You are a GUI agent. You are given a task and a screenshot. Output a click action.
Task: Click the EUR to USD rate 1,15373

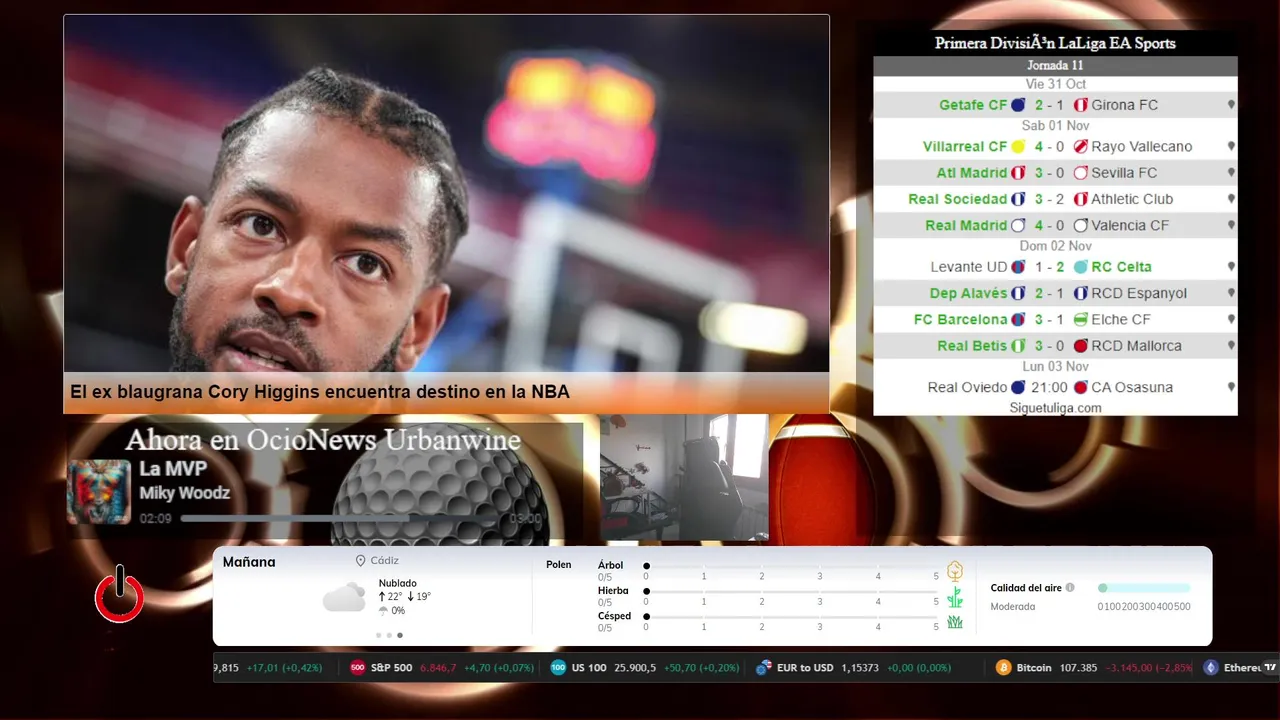(860, 668)
